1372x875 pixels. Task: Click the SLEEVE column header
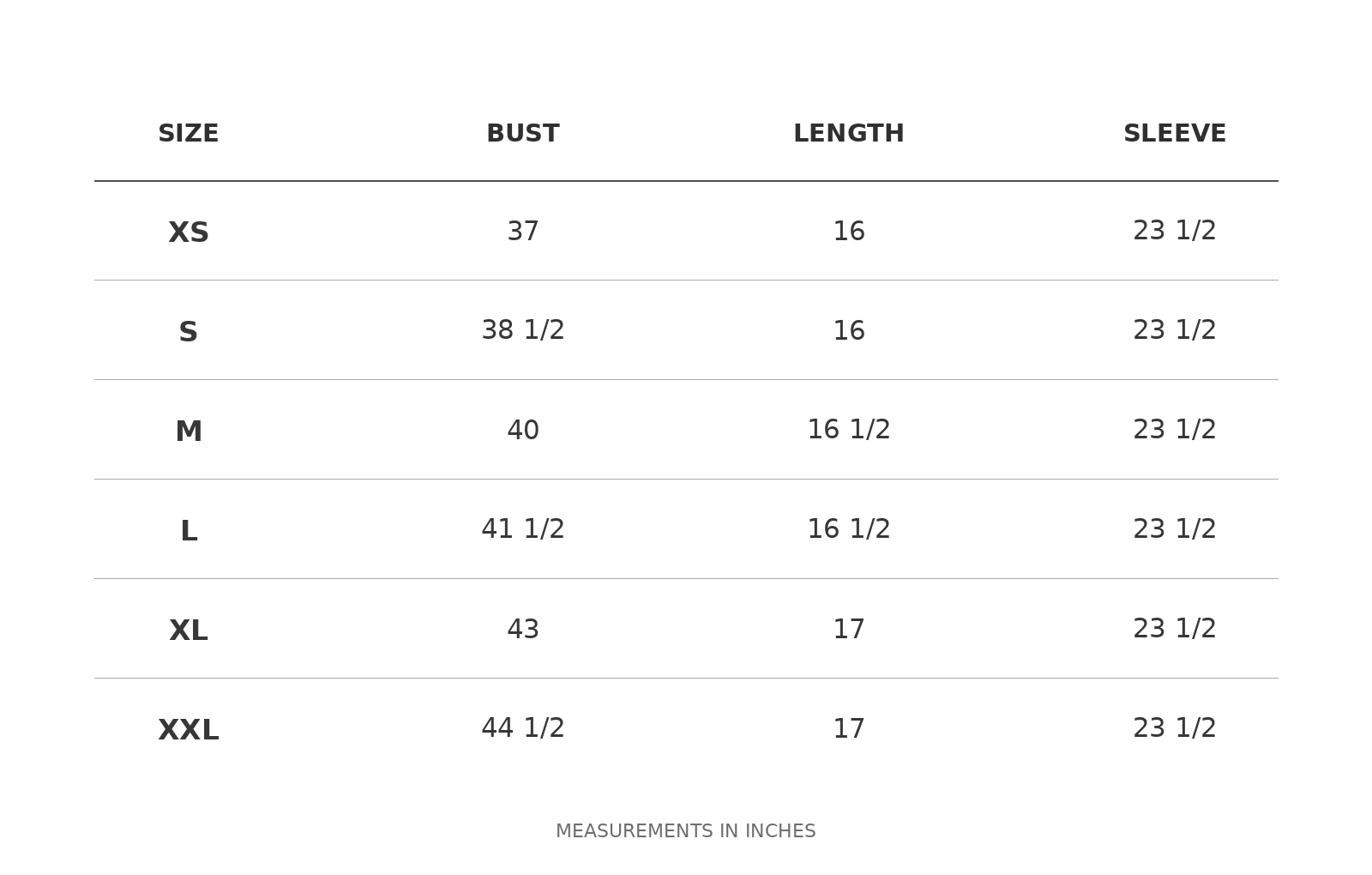pyautogui.click(x=1175, y=134)
